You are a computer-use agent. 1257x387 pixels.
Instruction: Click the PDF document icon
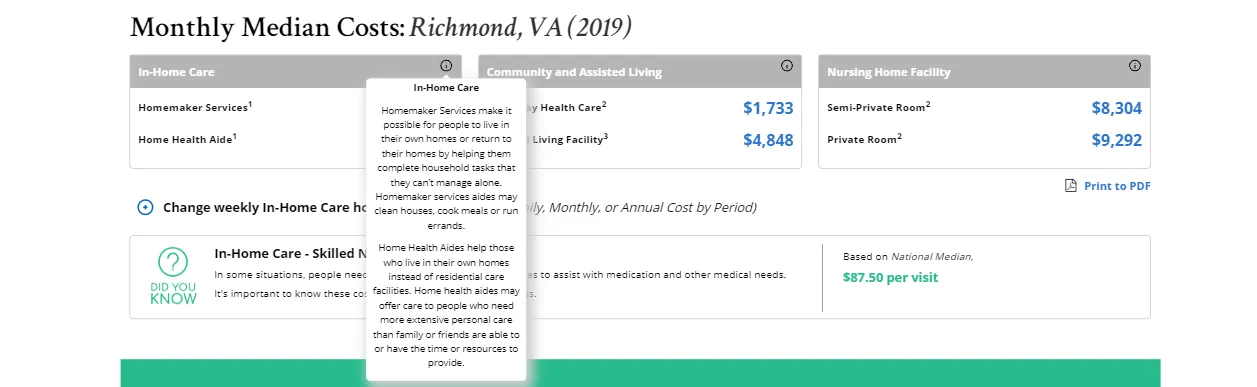(1071, 186)
